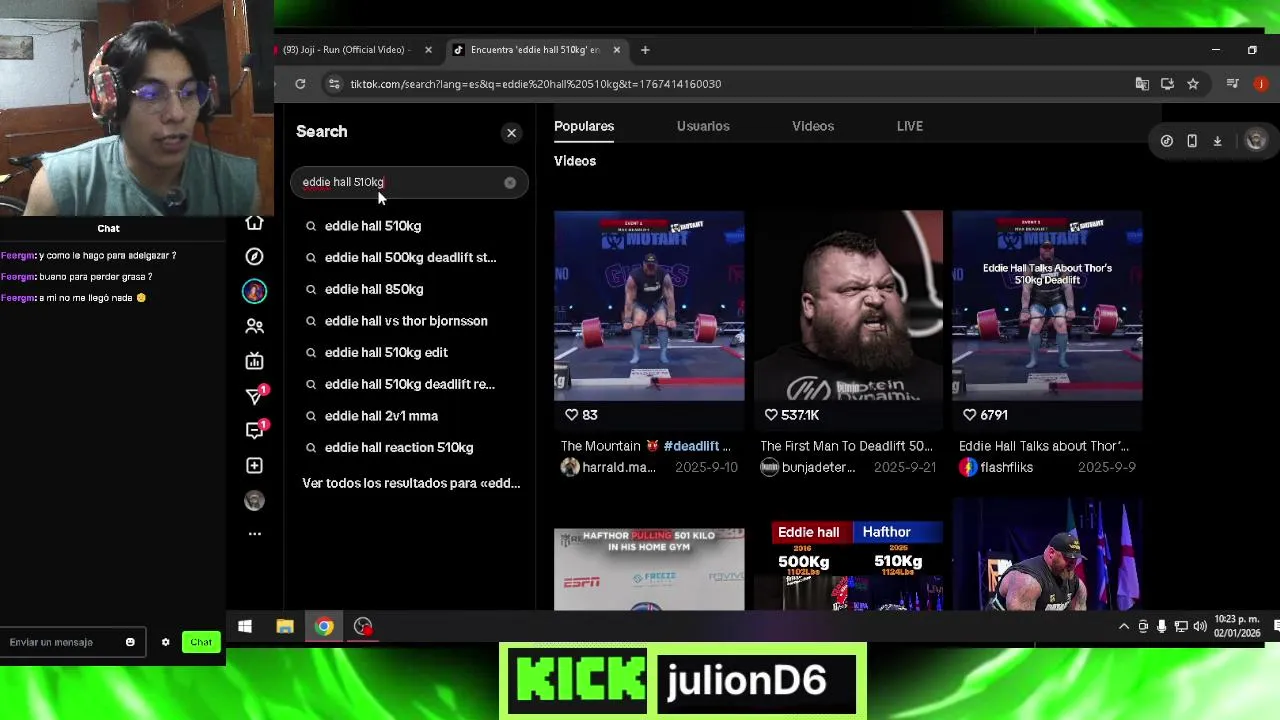Open TikTok Home from the sidebar

[x=254, y=223]
